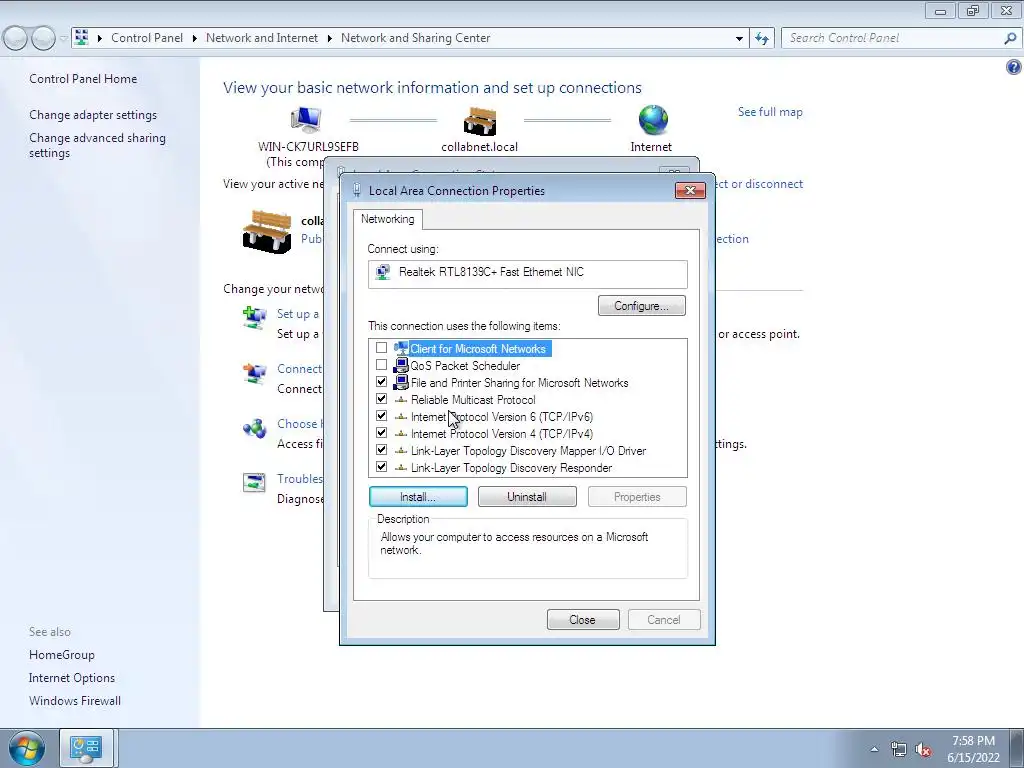Click the Choose homegroup options icon

tap(255, 428)
